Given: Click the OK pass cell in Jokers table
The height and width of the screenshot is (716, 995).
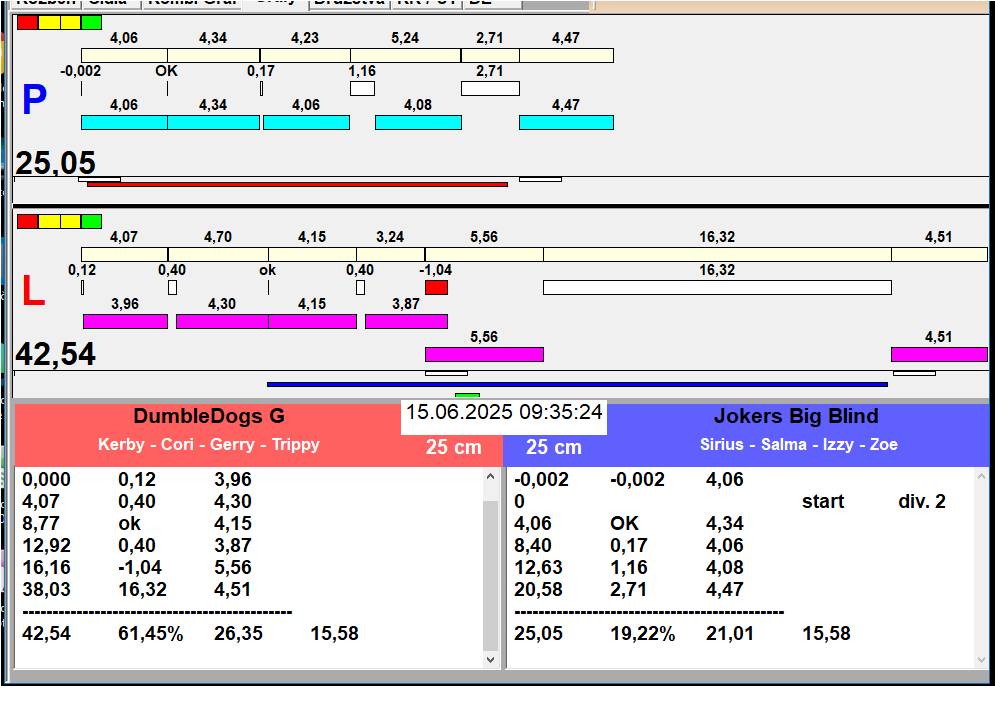Looking at the screenshot, I should (x=624, y=524).
